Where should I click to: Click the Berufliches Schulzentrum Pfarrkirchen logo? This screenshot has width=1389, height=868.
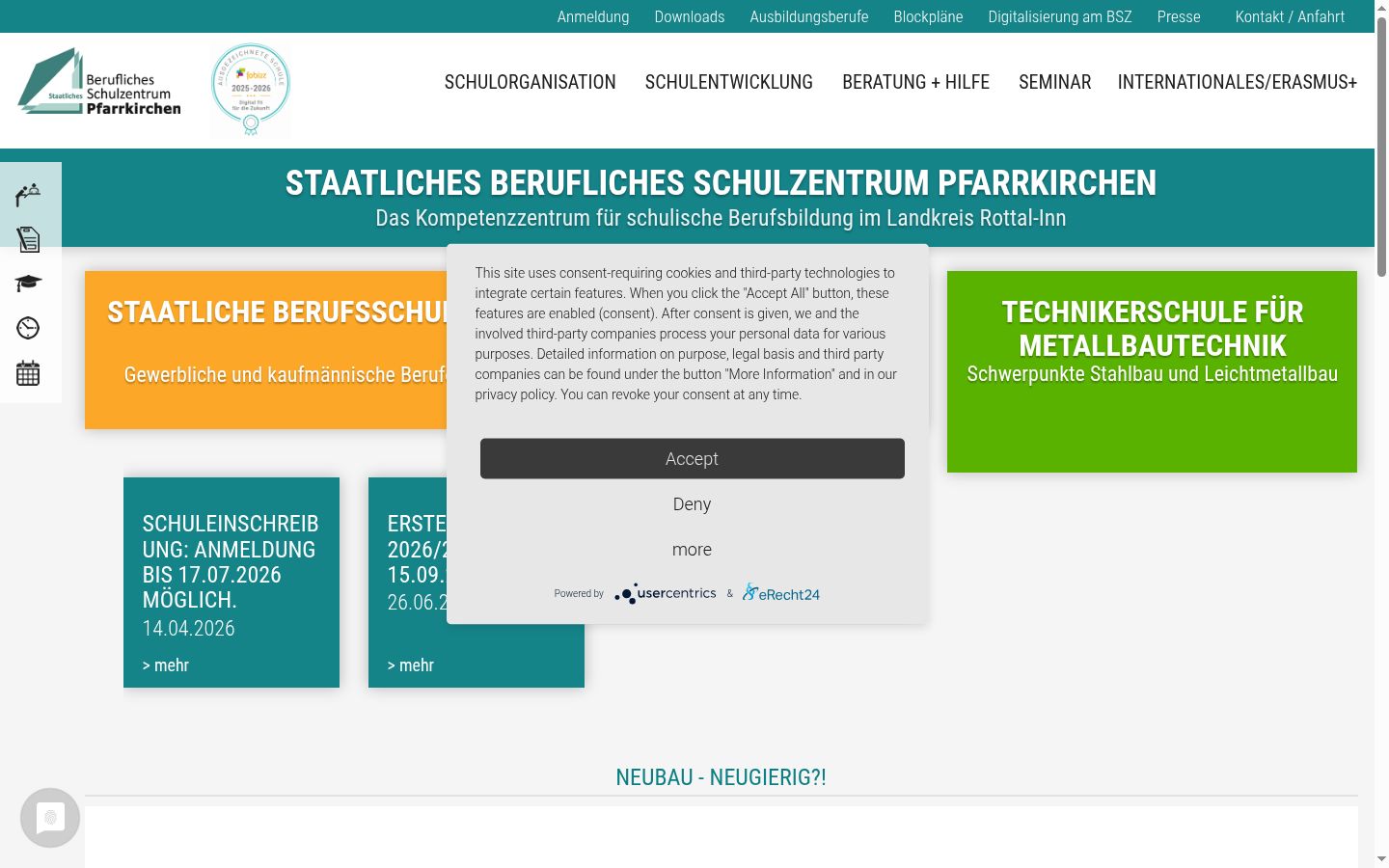click(x=99, y=82)
